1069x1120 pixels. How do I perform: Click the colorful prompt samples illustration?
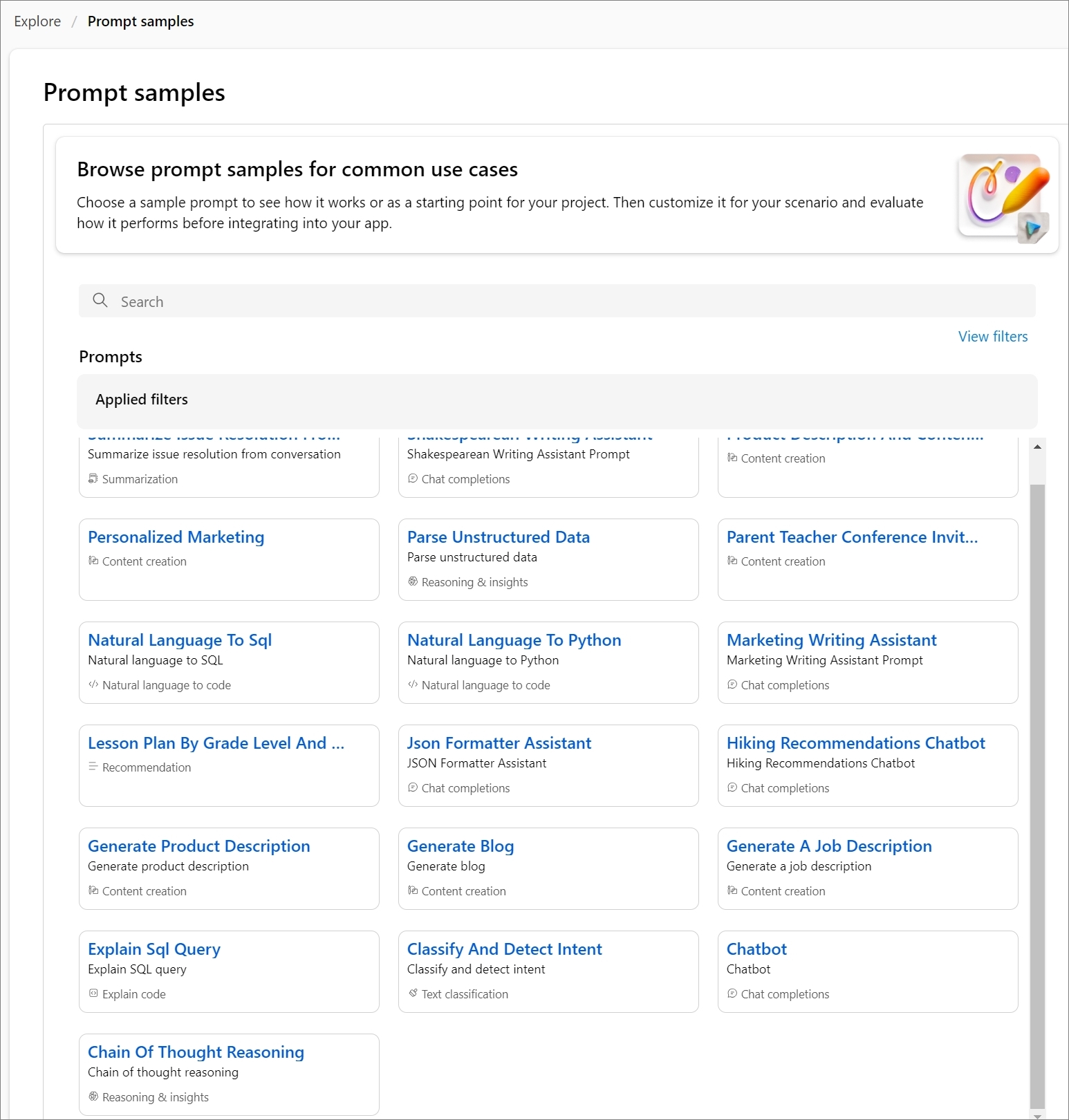tap(1003, 198)
